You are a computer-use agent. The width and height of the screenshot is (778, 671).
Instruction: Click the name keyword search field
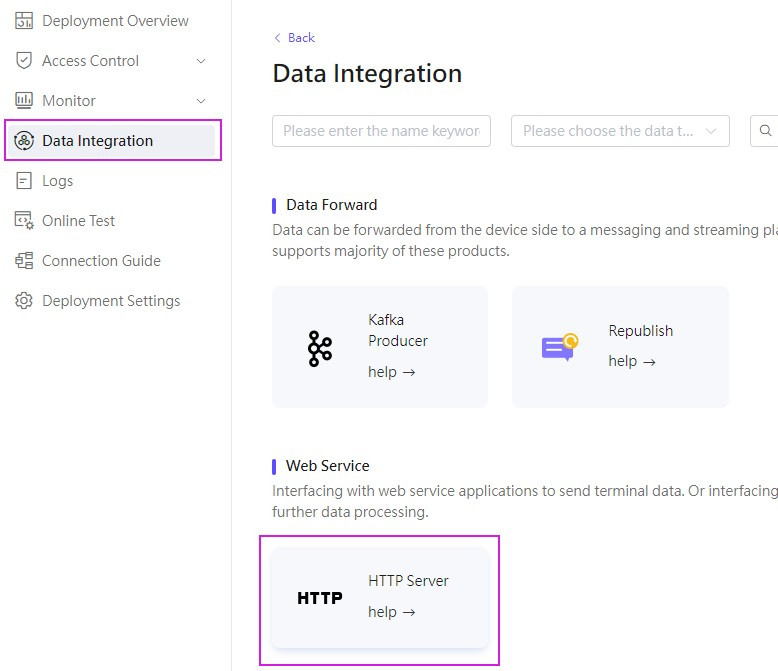point(381,131)
